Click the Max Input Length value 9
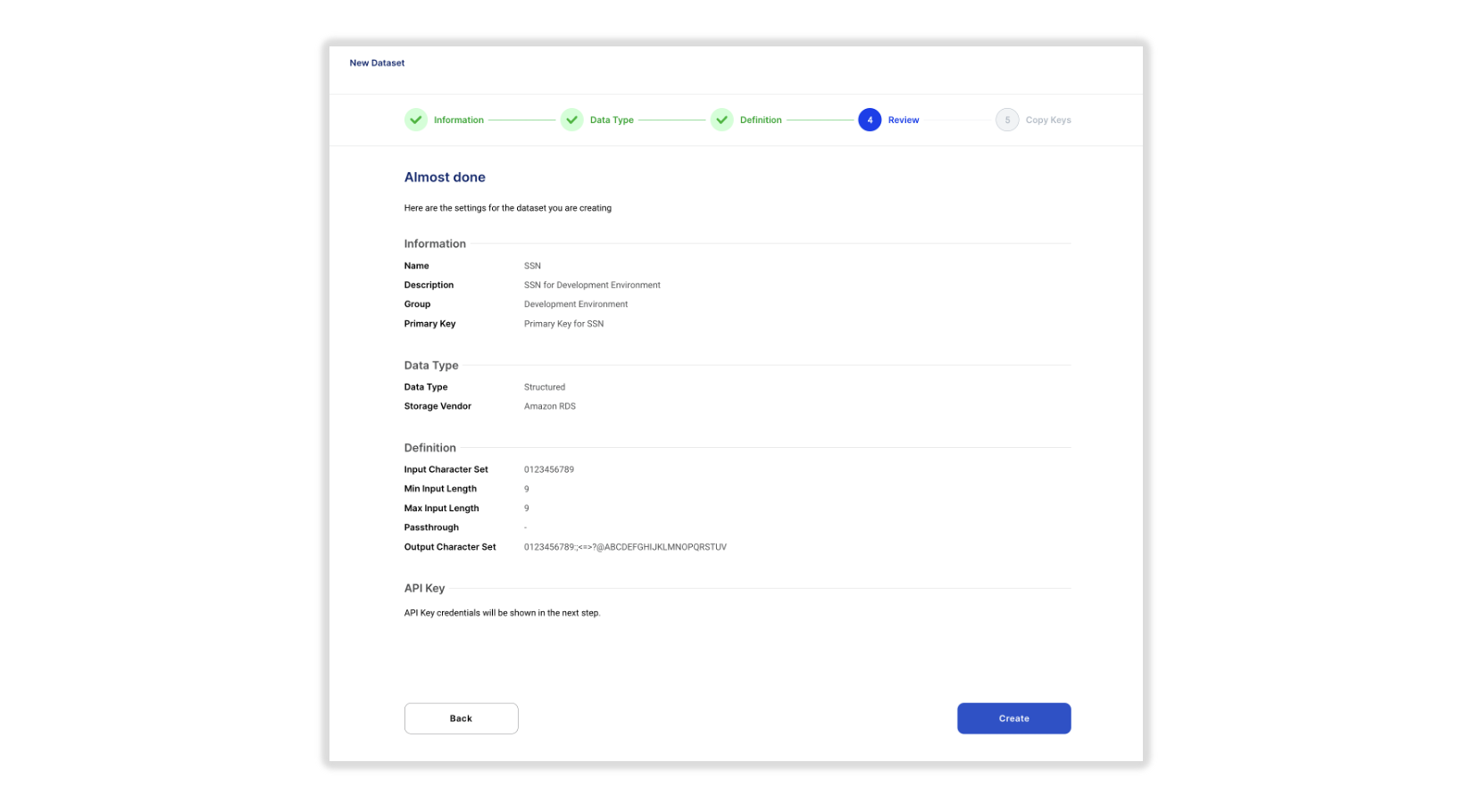 pos(527,509)
